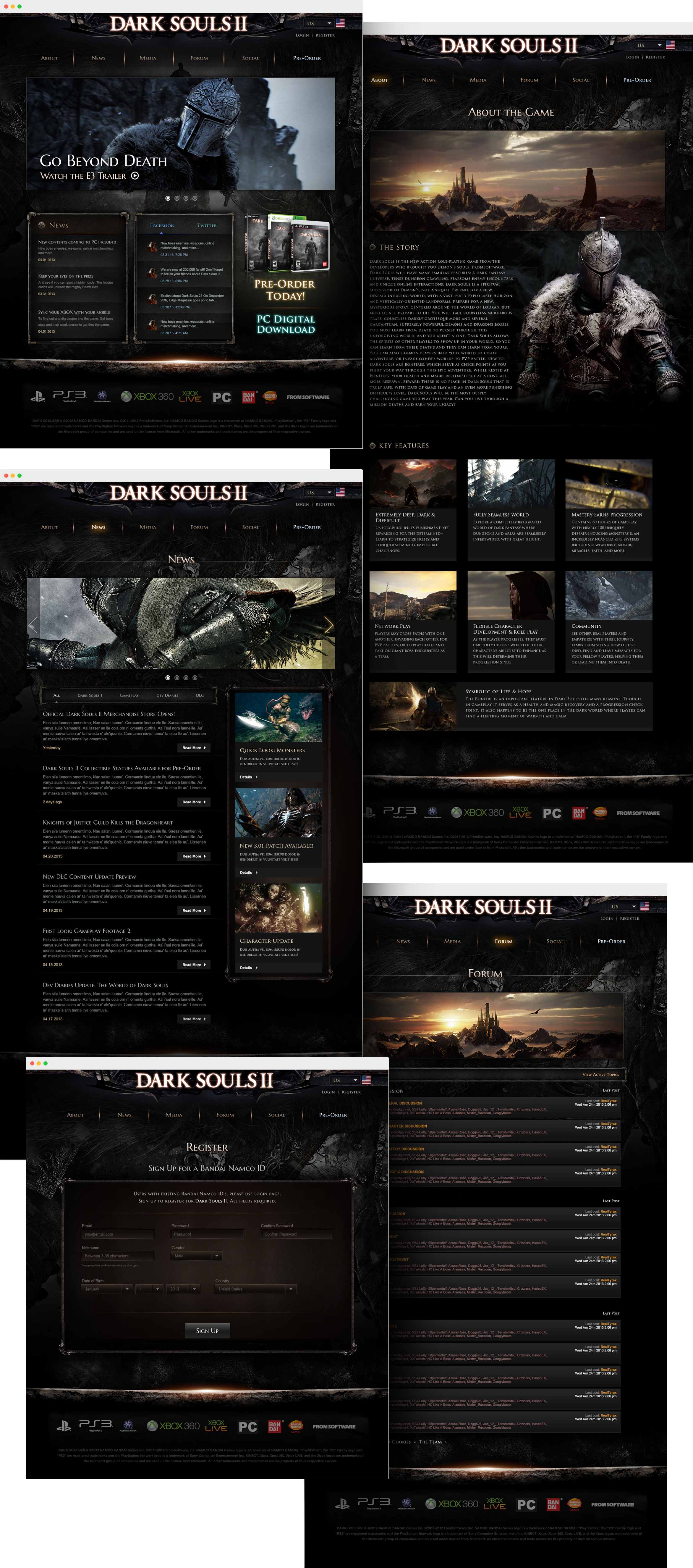Click the PC Digital Download link on the home page
The image size is (693, 1568).
pos(286,324)
